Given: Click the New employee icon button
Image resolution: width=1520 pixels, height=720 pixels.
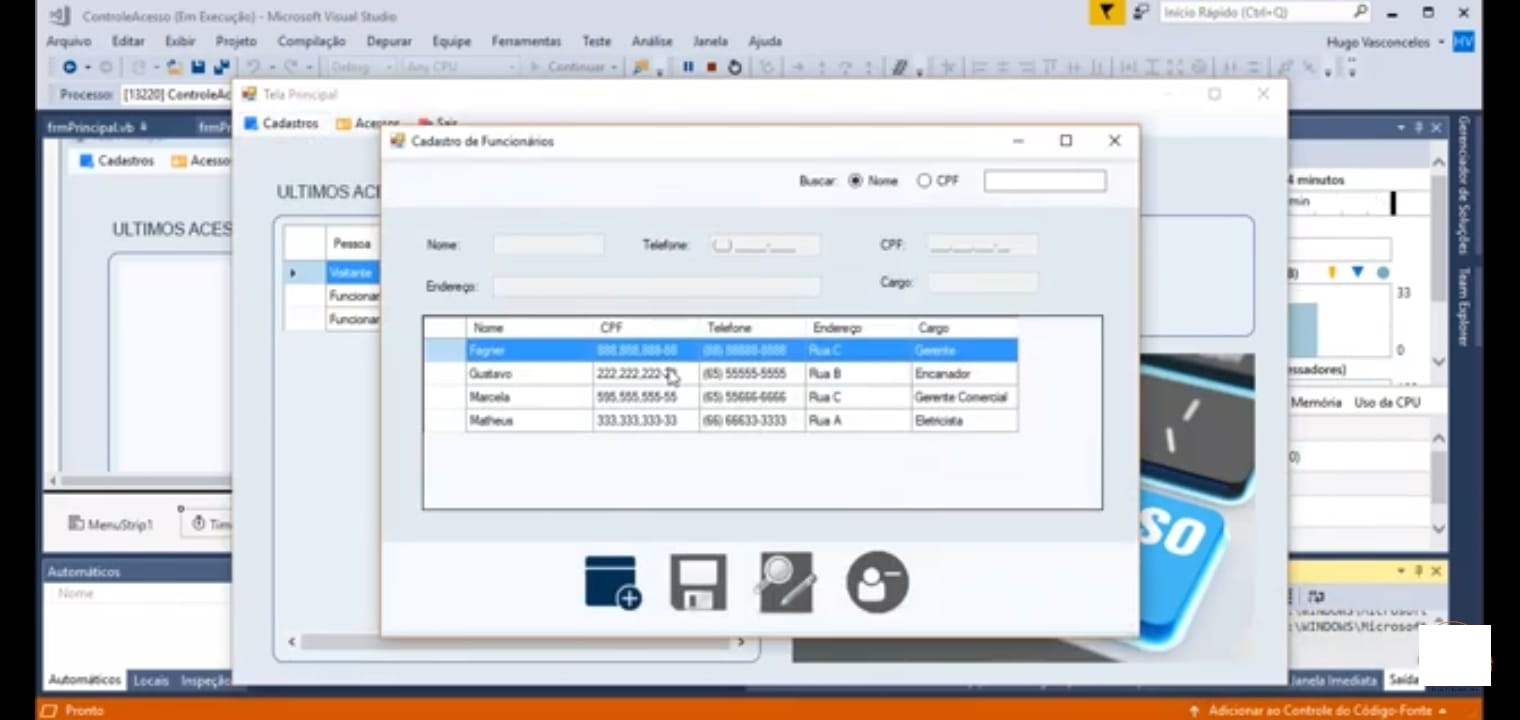Looking at the screenshot, I should click(613, 582).
